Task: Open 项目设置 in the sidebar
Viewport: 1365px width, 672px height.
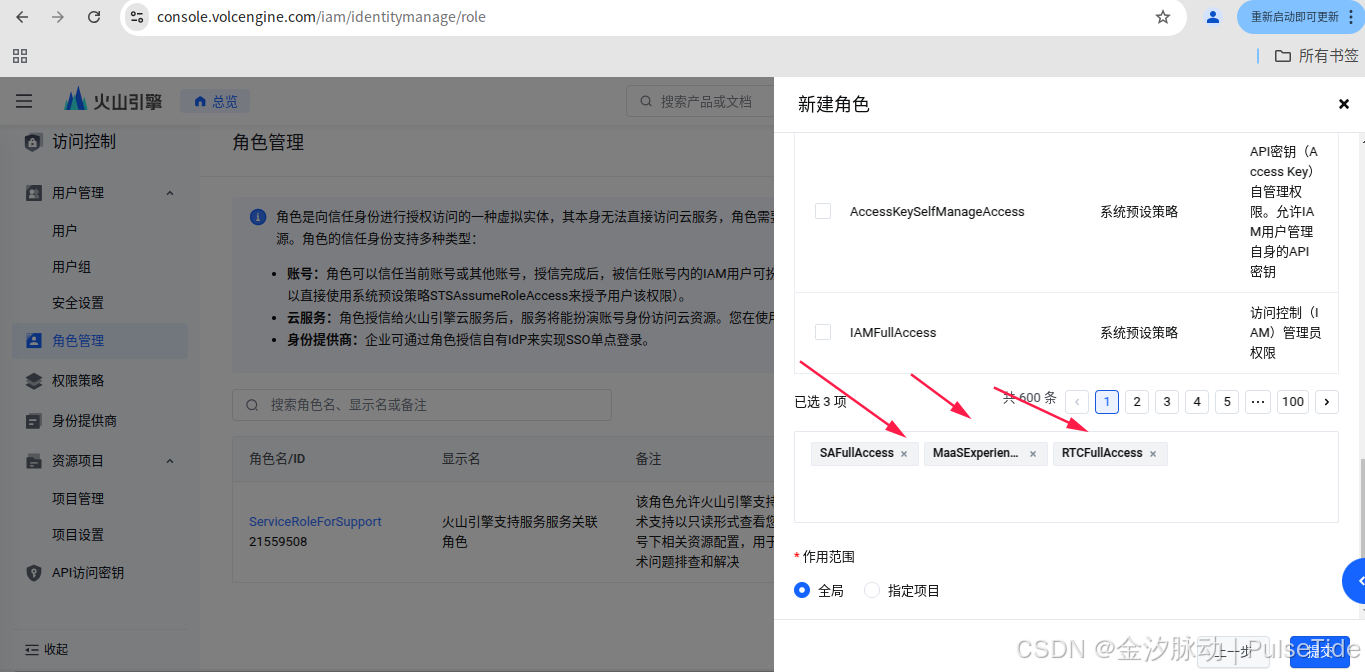Action: pyautogui.click(x=78, y=535)
